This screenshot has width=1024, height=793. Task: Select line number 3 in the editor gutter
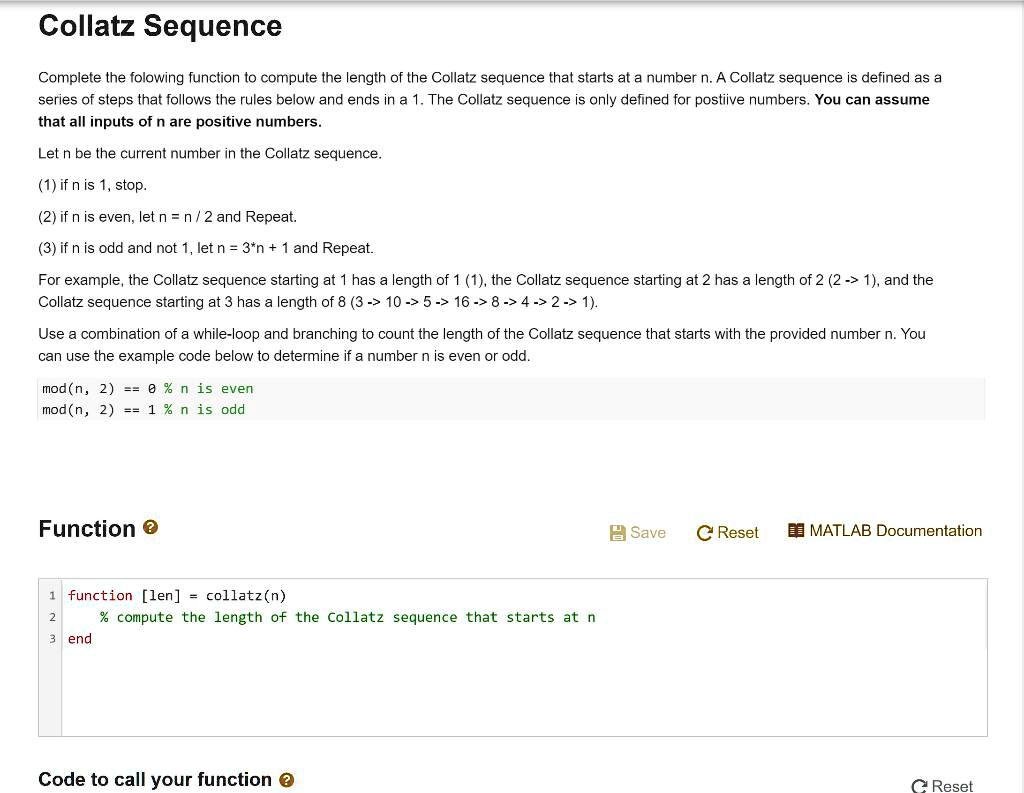pos(52,639)
